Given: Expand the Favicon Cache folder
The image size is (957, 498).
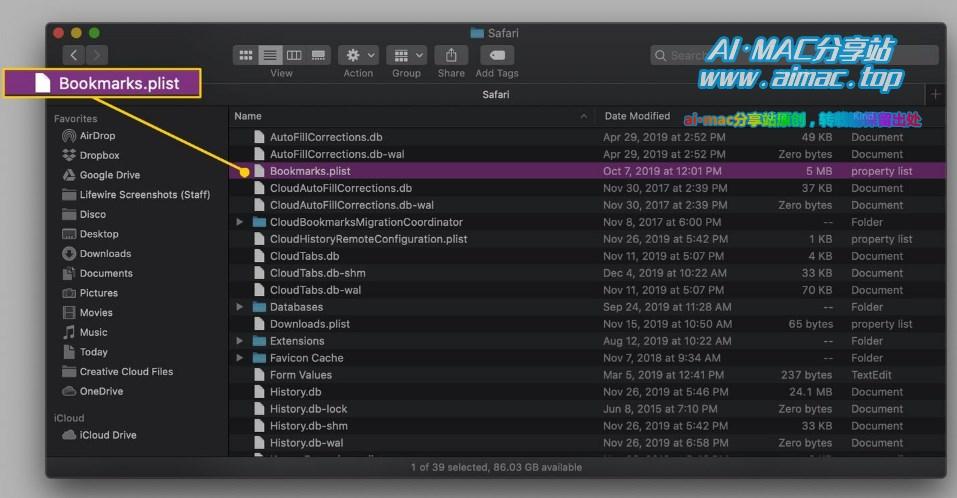Looking at the screenshot, I should pyautogui.click(x=240, y=358).
